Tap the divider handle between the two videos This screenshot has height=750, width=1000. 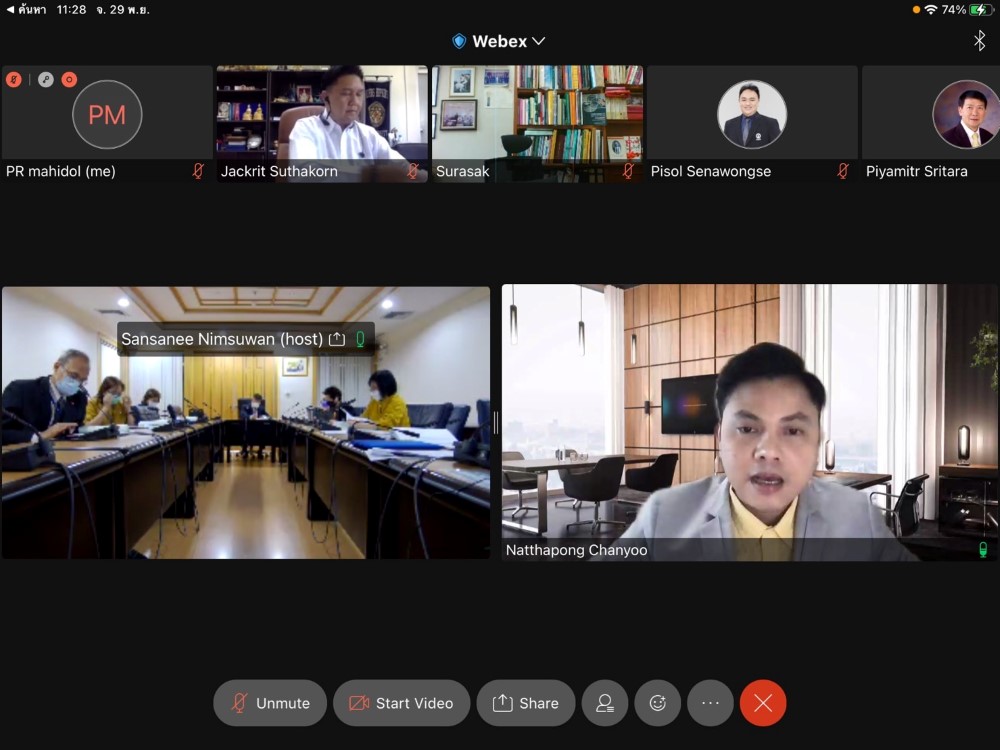(x=496, y=422)
